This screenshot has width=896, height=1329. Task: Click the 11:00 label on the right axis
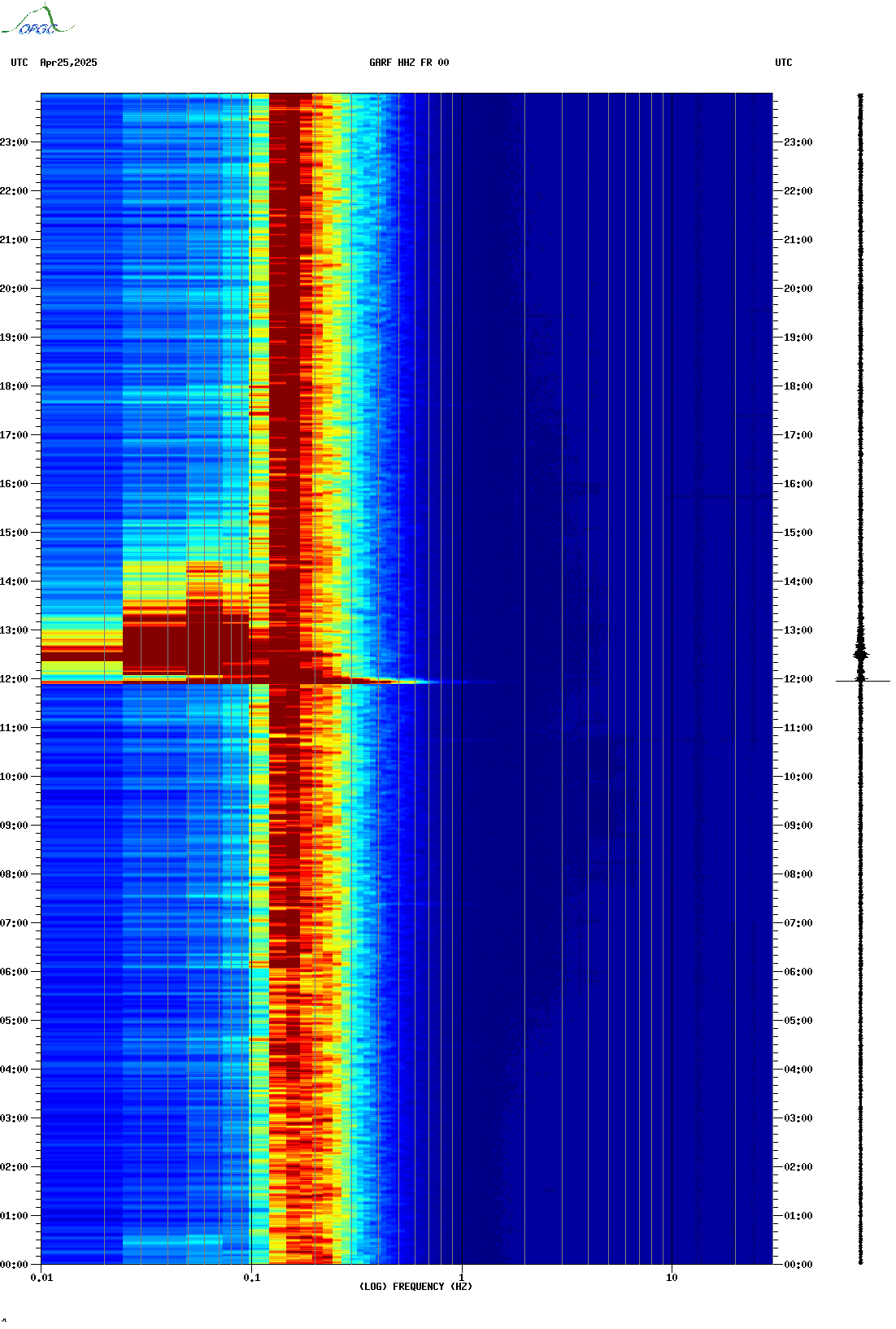coord(798,728)
